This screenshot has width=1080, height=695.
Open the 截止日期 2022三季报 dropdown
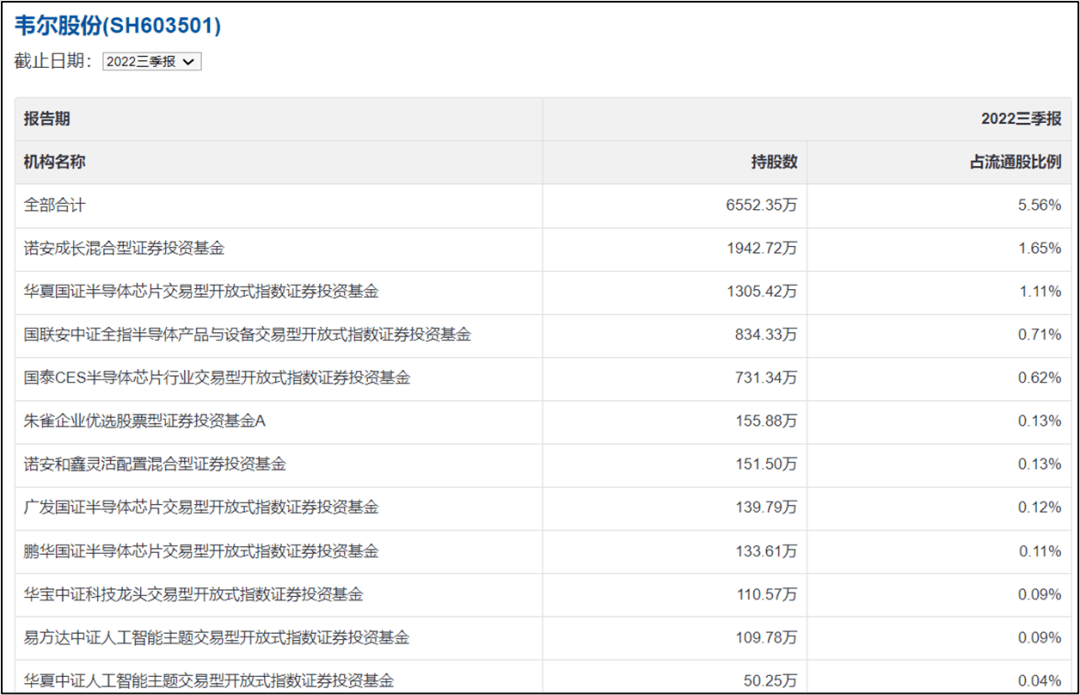coord(152,61)
